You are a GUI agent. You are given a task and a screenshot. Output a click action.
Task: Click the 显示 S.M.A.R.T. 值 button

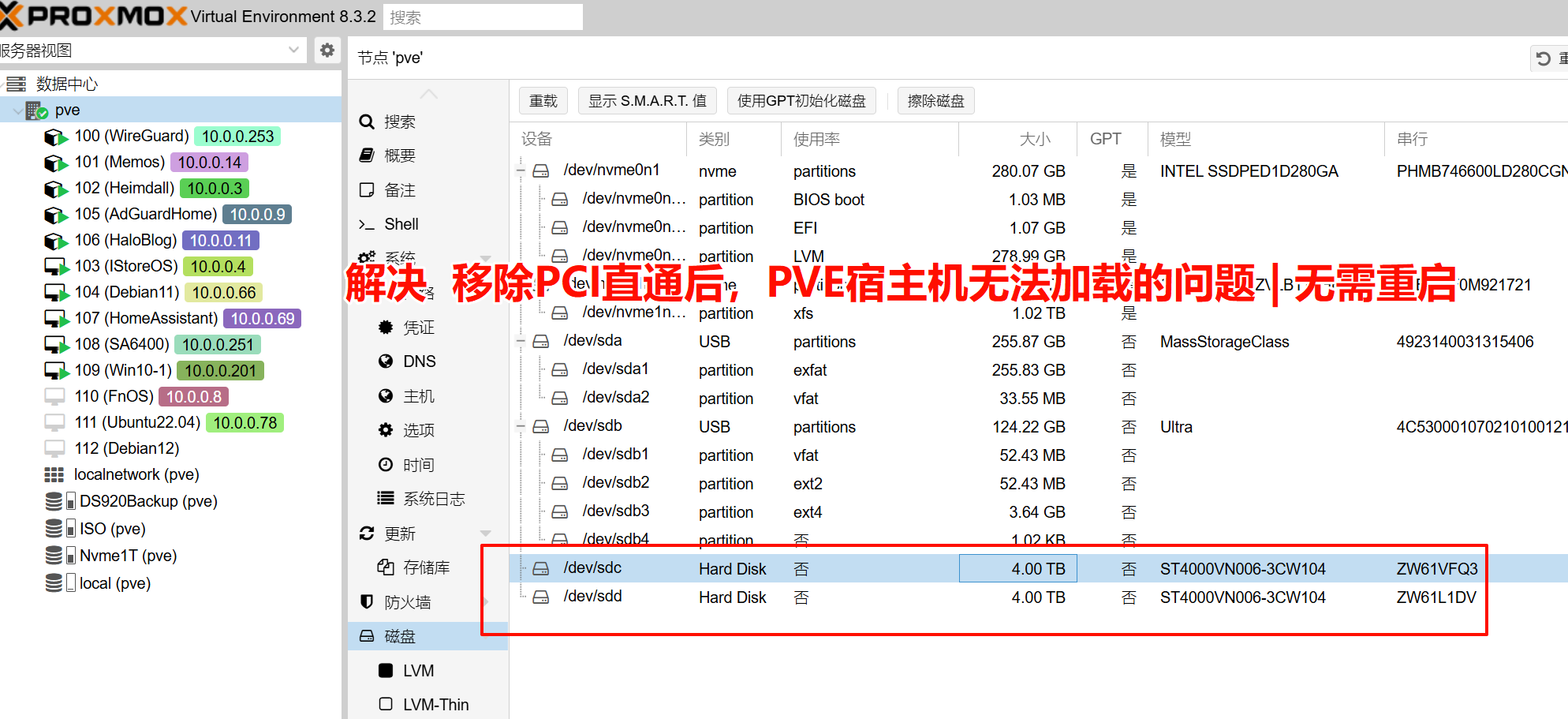648,101
